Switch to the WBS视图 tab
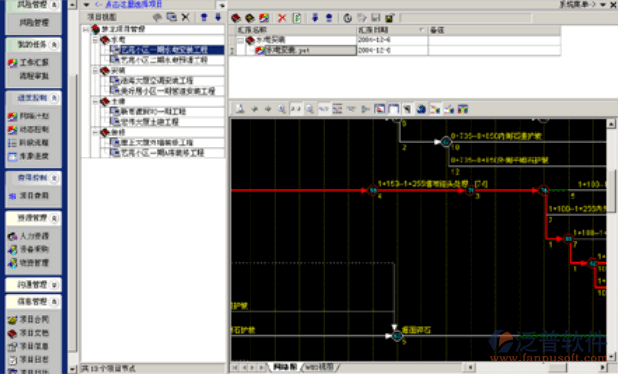This screenshot has height=374, width=618. (x=320, y=367)
